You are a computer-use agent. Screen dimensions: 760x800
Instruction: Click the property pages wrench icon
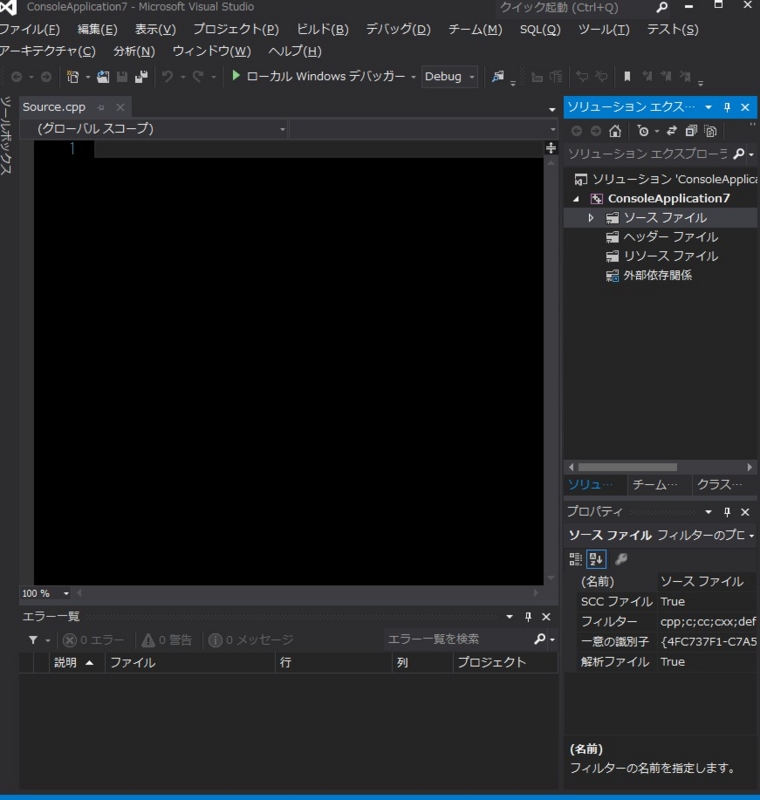click(x=621, y=559)
